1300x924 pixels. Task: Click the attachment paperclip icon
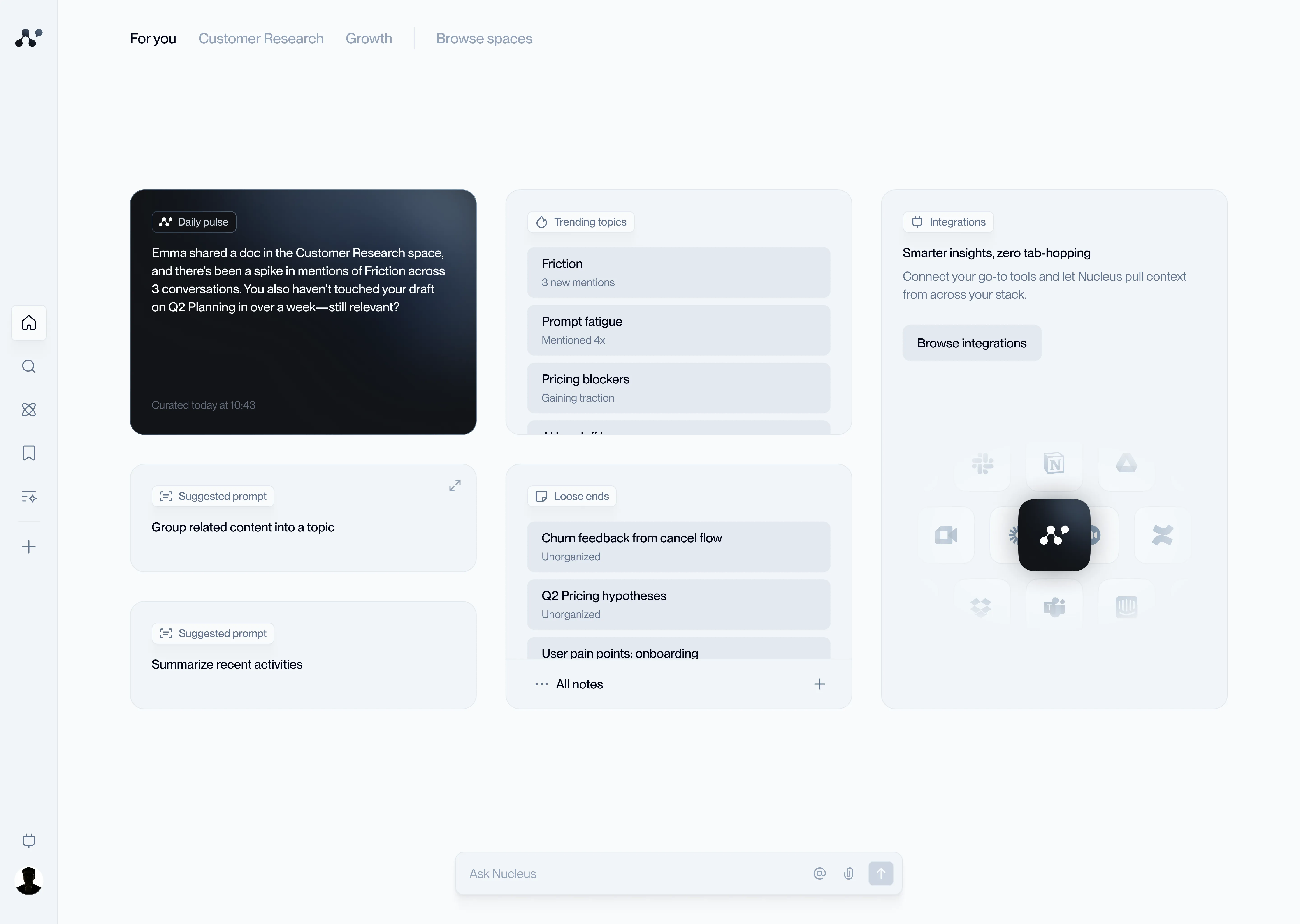(849, 873)
